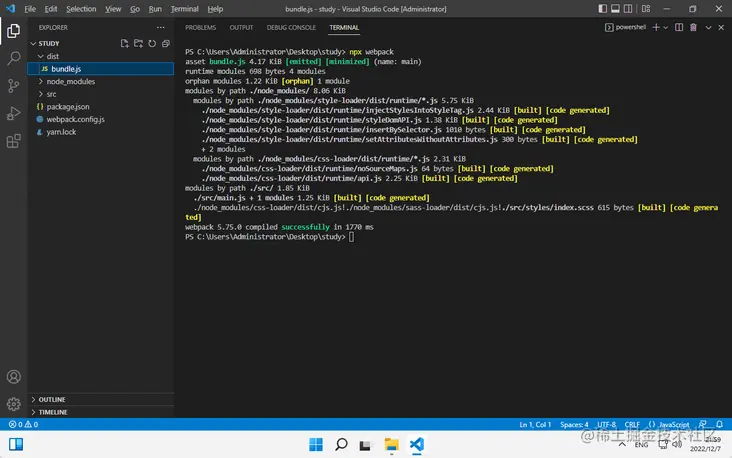
Task: Open the Selection menu
Action: pyautogui.click(x=81, y=9)
